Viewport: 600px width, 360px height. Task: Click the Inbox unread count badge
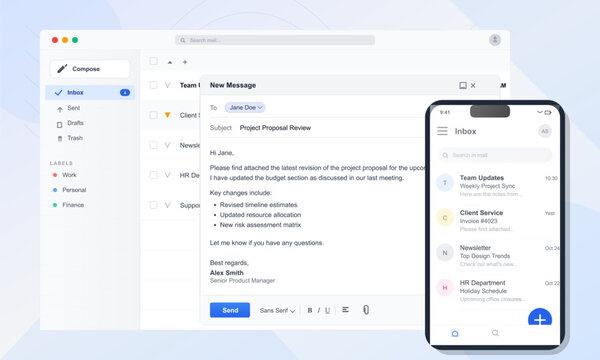[125, 93]
